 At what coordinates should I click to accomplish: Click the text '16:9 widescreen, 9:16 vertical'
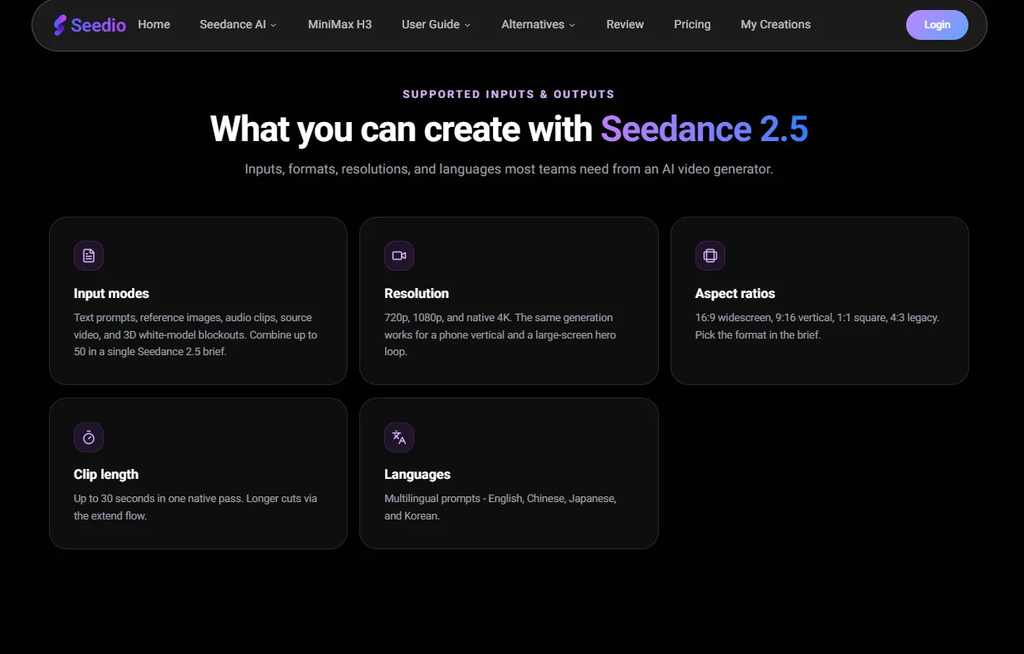[764, 318]
